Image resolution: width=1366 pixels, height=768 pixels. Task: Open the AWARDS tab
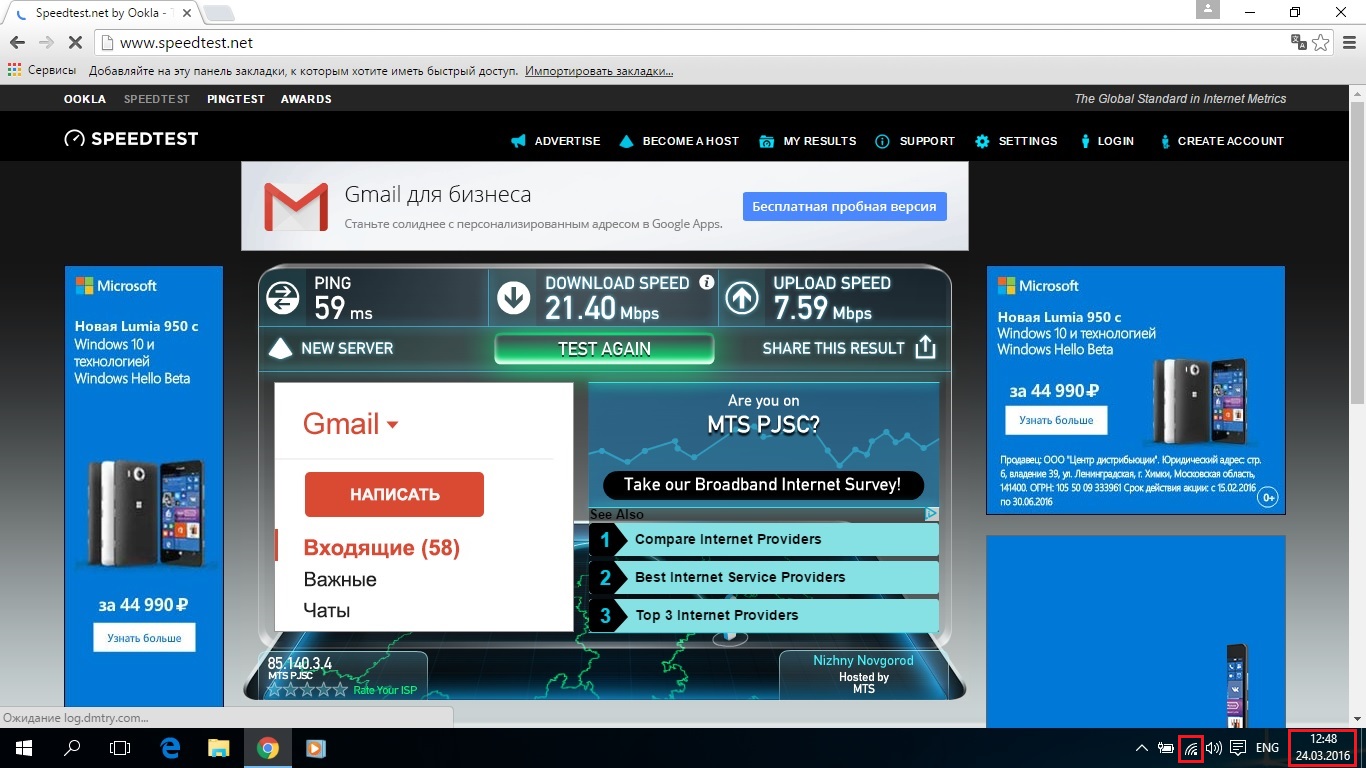pos(306,99)
